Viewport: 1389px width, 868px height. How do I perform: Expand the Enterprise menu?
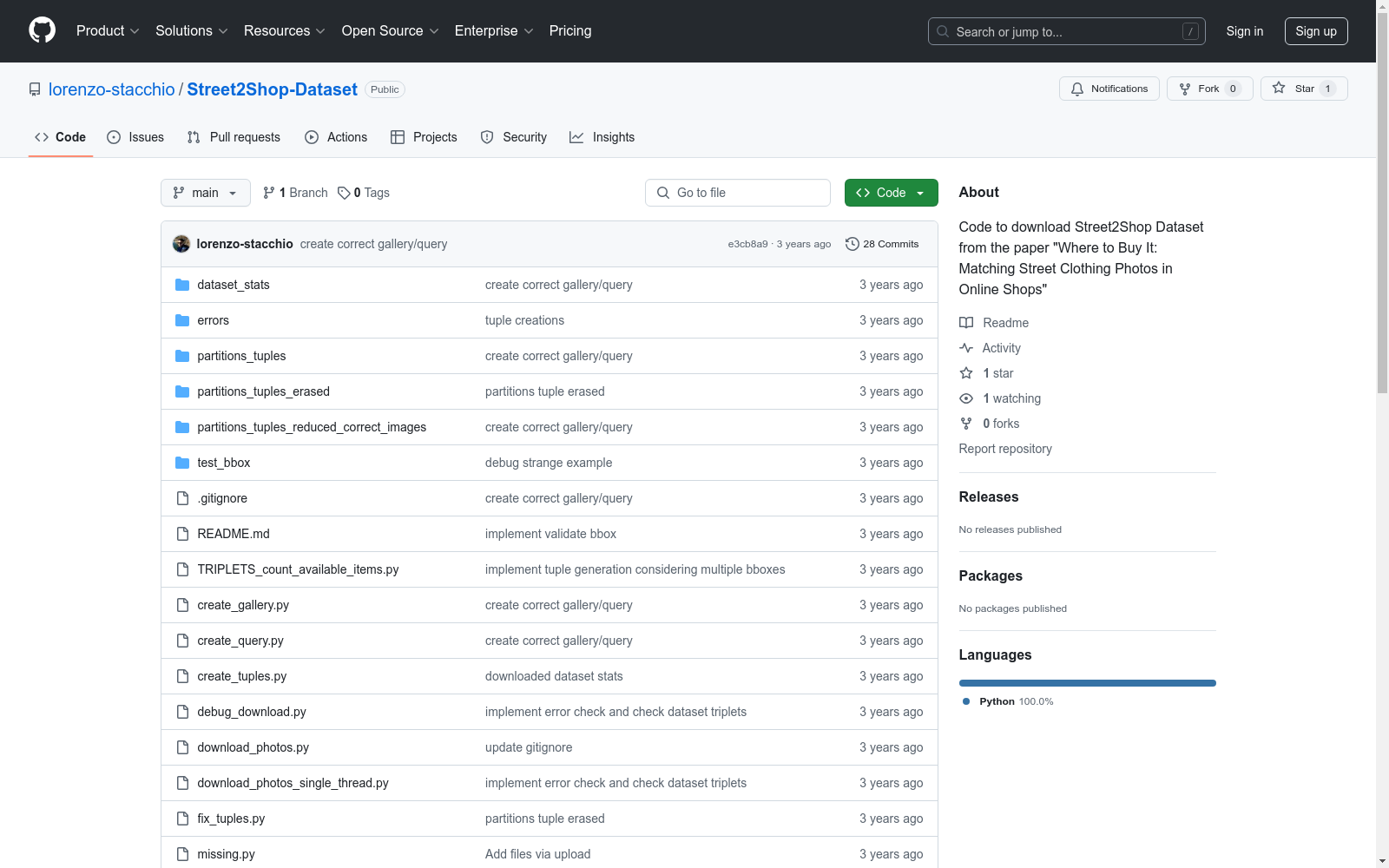(x=494, y=30)
